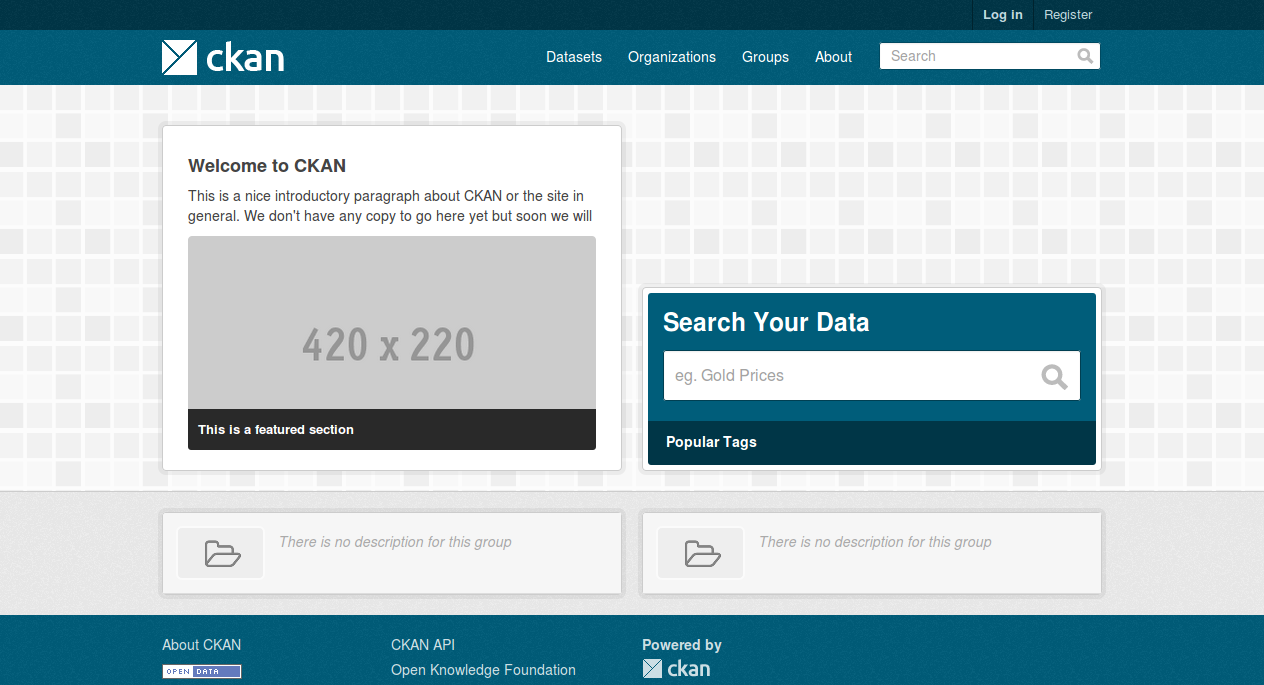
Task: Click the second group's folder icon
Action: [702, 553]
